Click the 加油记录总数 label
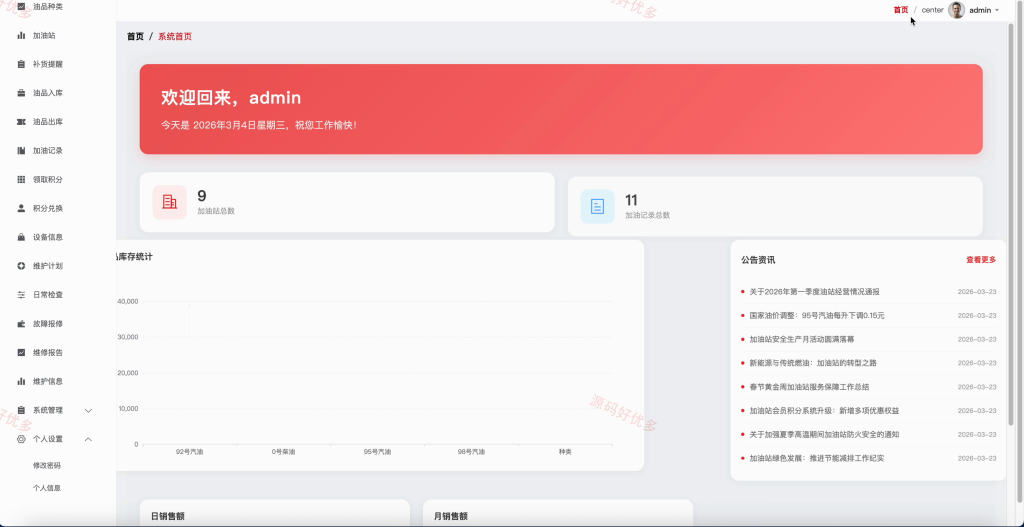 pyautogui.click(x=647, y=215)
